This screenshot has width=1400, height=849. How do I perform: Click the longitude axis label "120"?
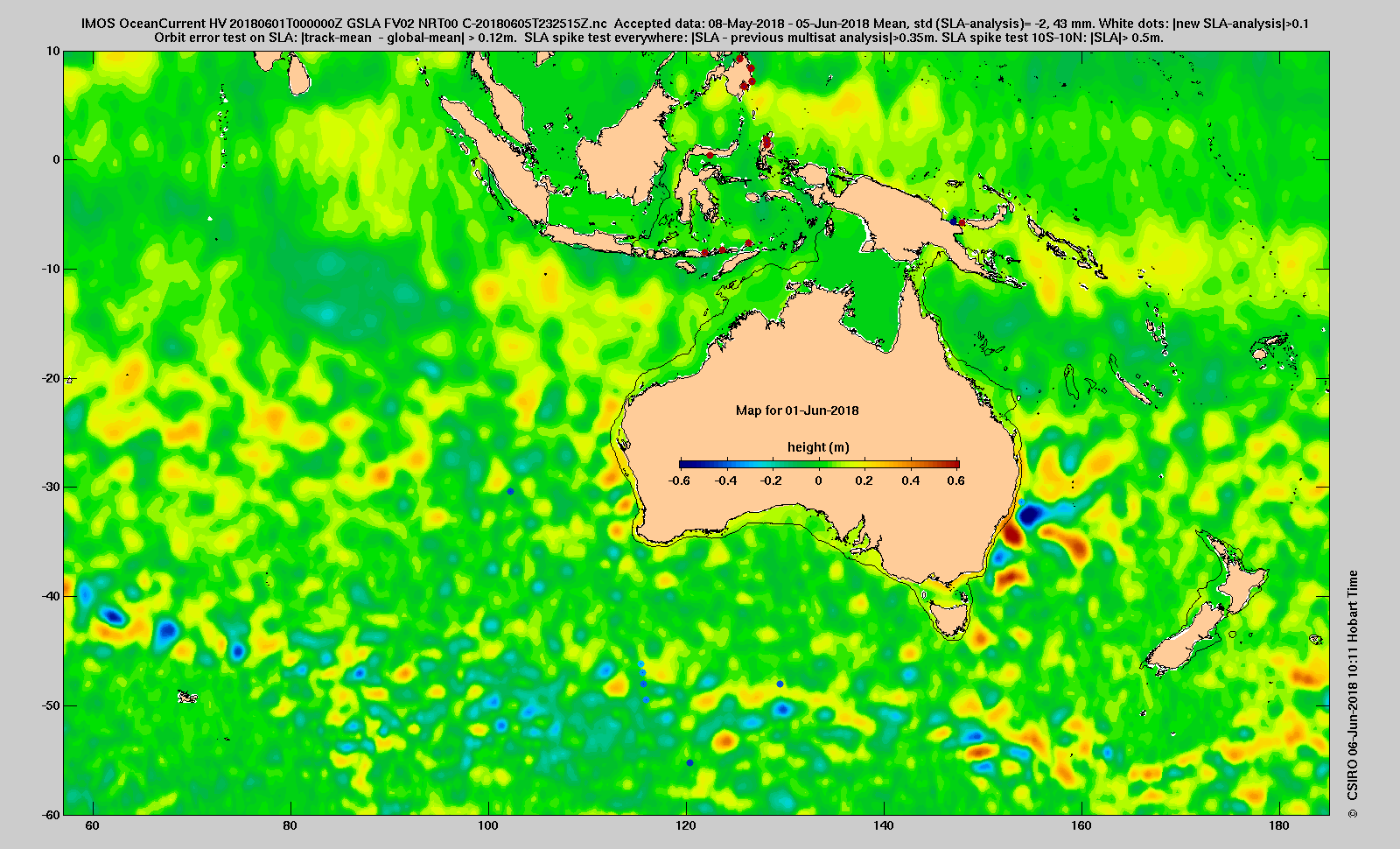click(686, 825)
